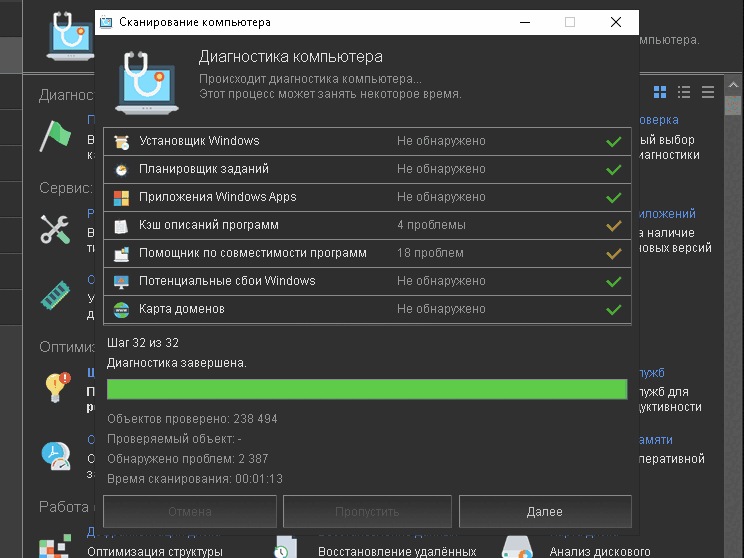Click 'Проверяемый объект: -' text
This screenshot has width=744, height=558.
point(174,439)
